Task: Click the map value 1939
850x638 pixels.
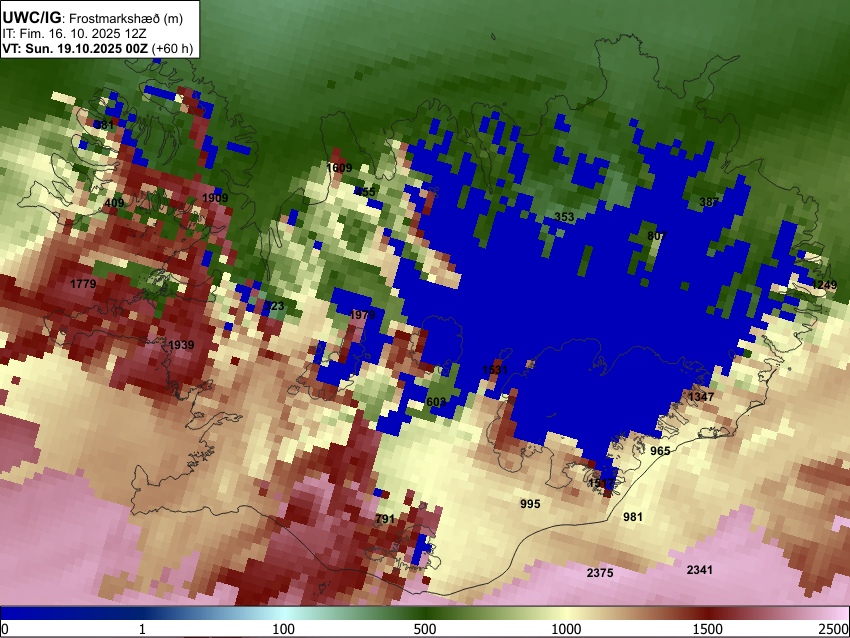Action: coord(181,345)
